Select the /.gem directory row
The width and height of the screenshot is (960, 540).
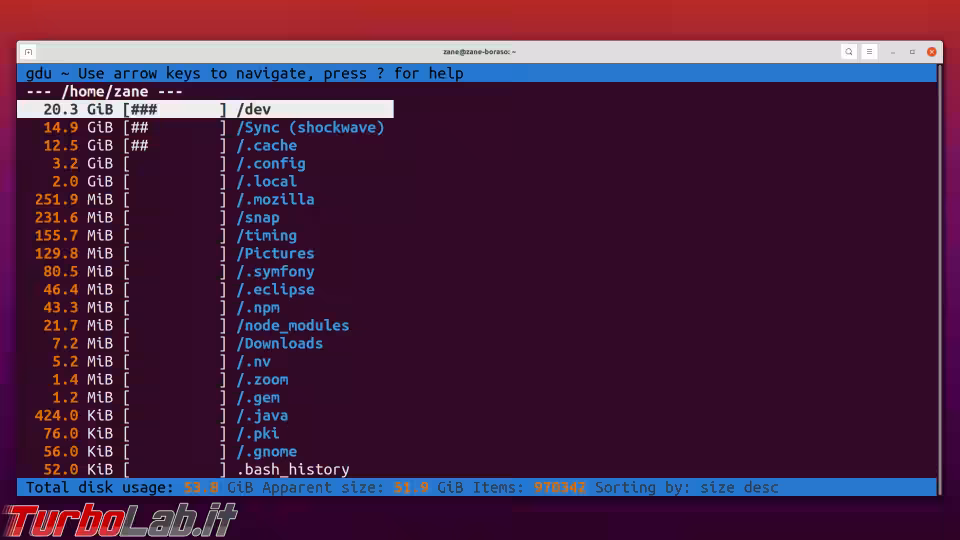(x=205, y=397)
